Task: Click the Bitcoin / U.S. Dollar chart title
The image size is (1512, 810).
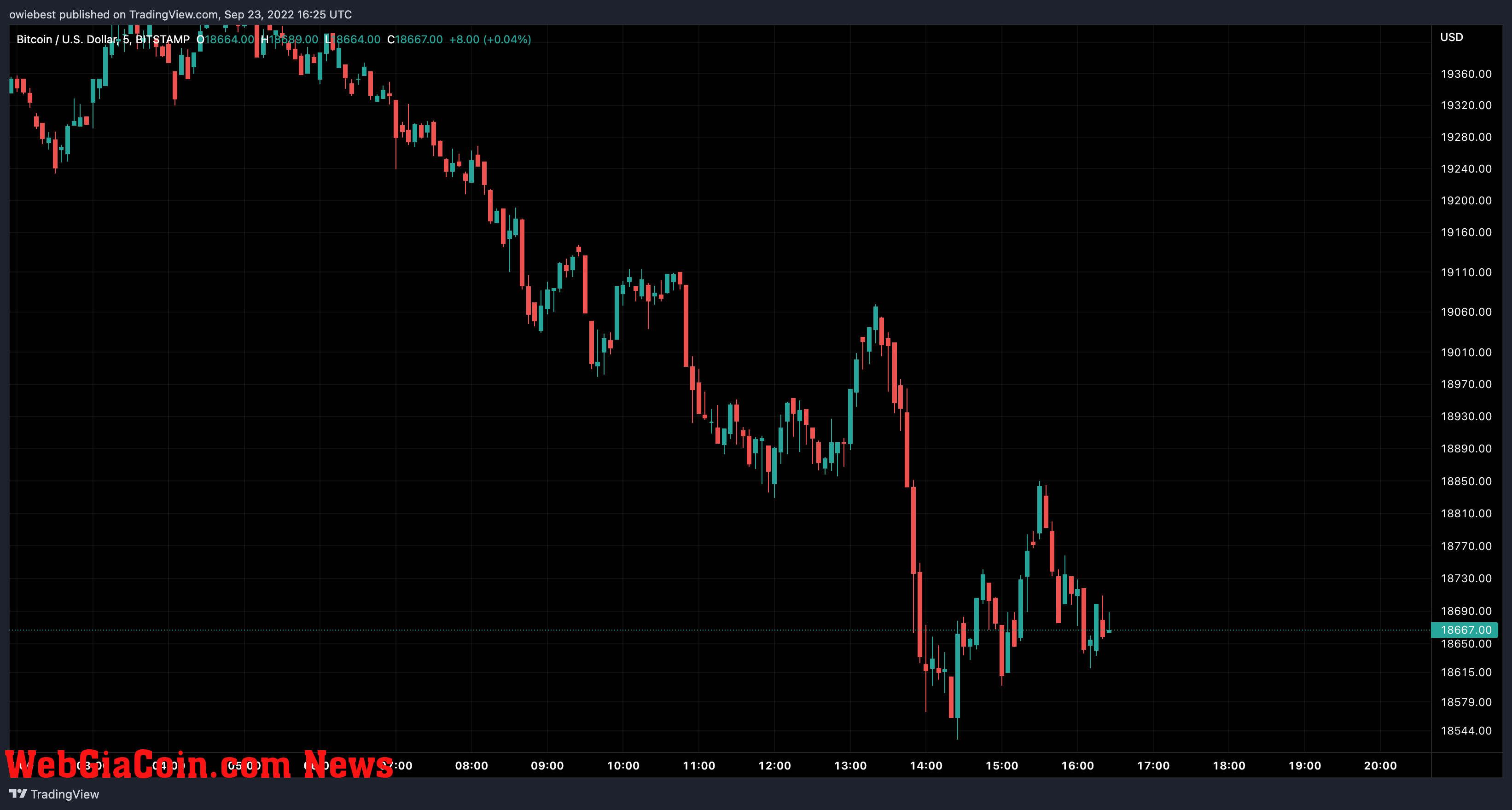Action: pyautogui.click(x=103, y=39)
